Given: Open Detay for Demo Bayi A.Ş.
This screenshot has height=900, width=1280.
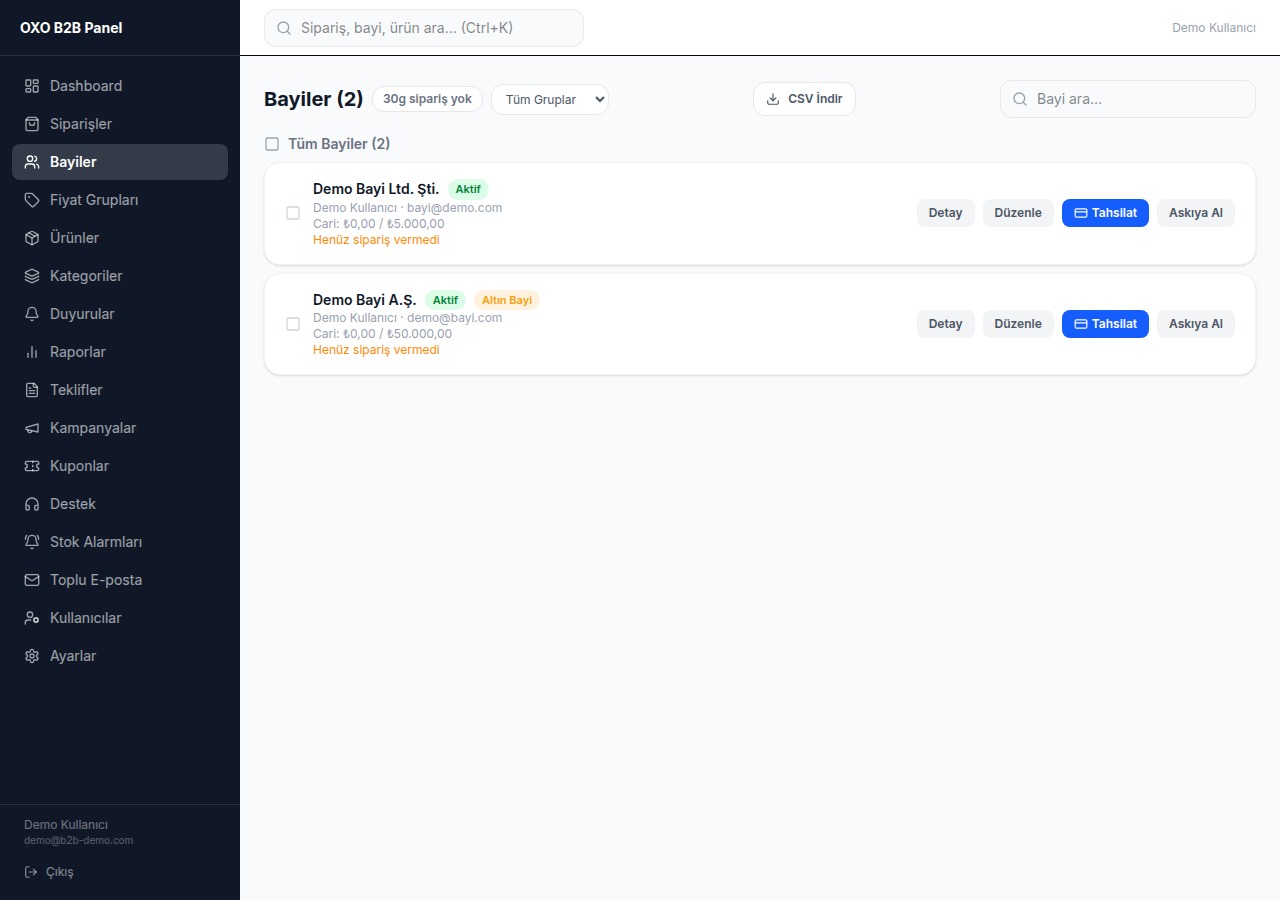Looking at the screenshot, I should tap(945, 324).
